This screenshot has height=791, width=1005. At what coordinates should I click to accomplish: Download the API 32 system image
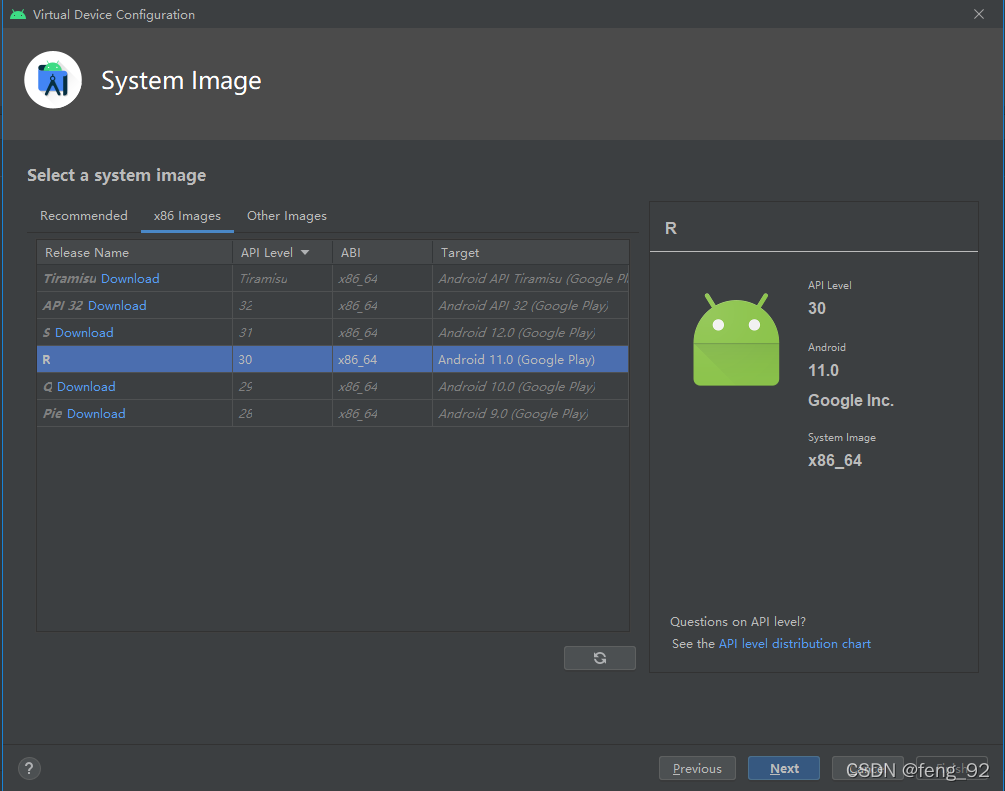pos(117,305)
